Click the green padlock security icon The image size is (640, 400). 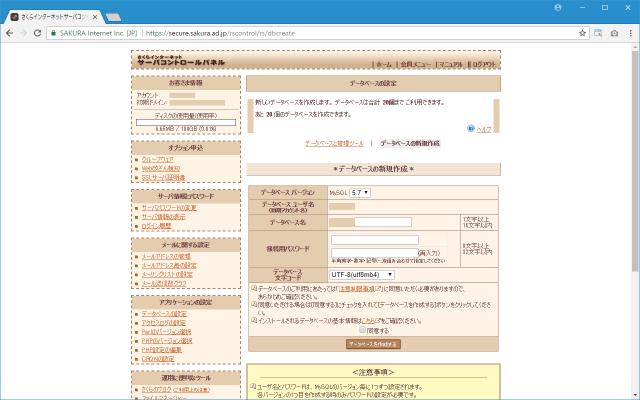coord(53,33)
